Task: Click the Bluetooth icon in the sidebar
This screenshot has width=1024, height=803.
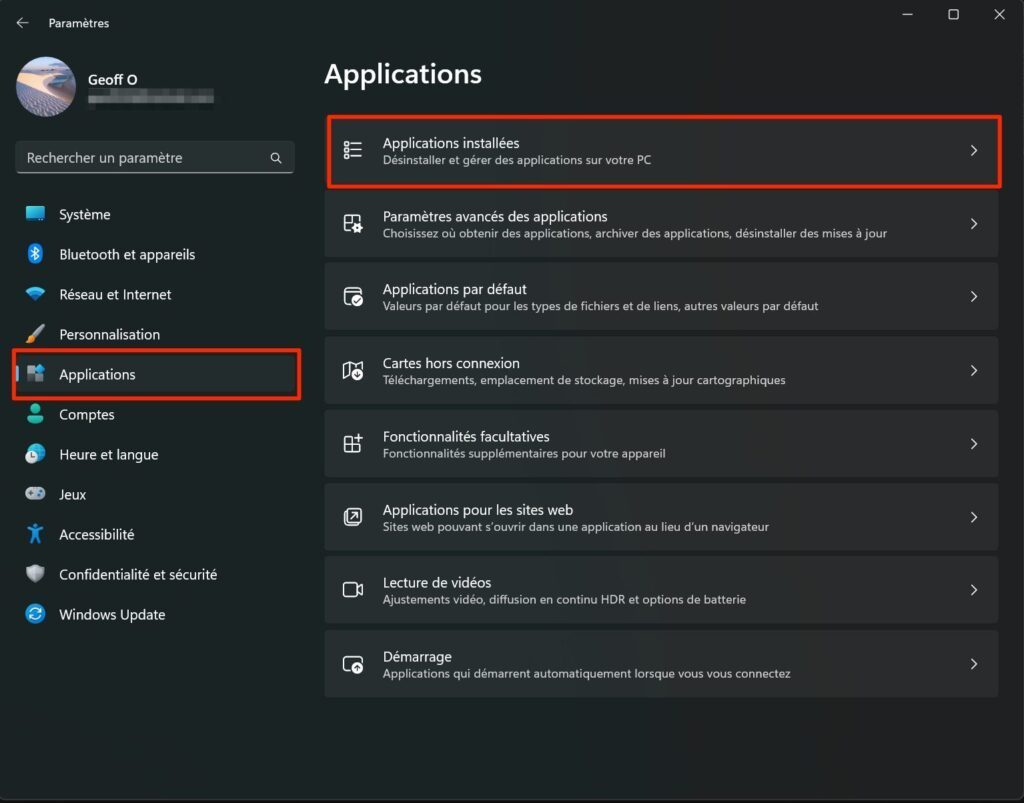Action: pyautogui.click(x=35, y=254)
